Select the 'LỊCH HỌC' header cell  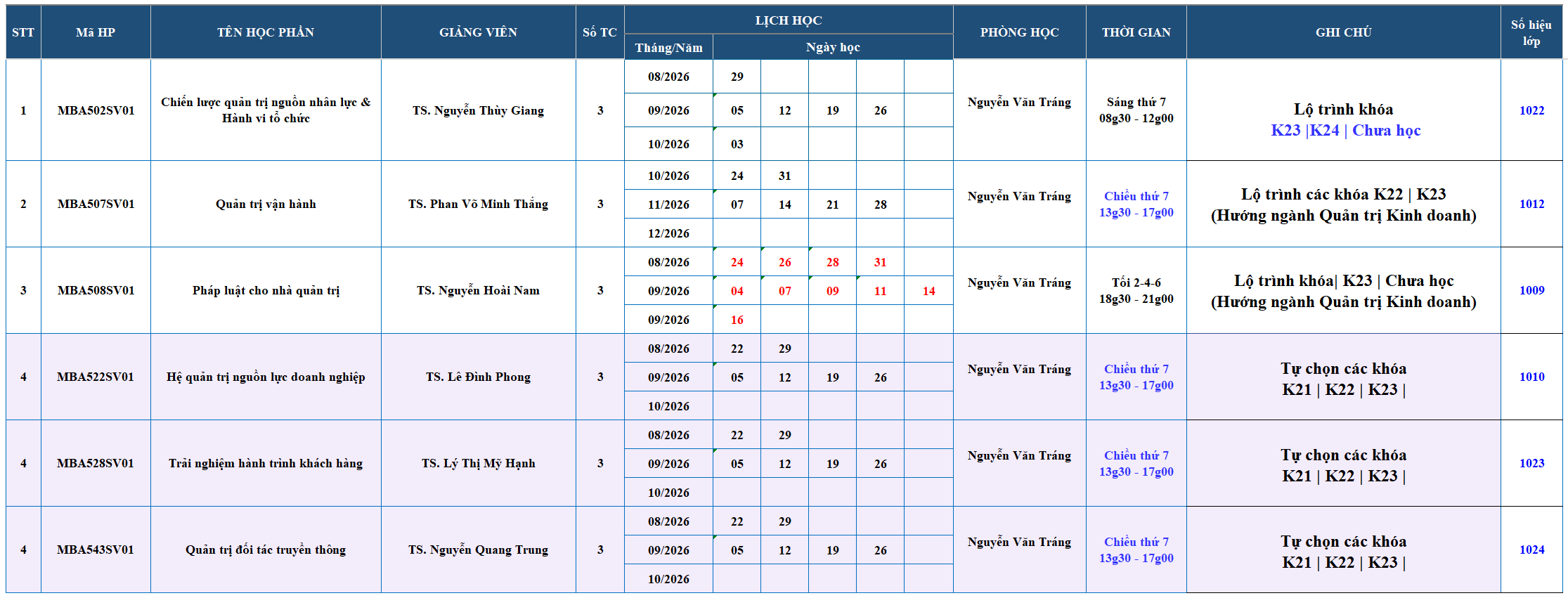coord(789,20)
